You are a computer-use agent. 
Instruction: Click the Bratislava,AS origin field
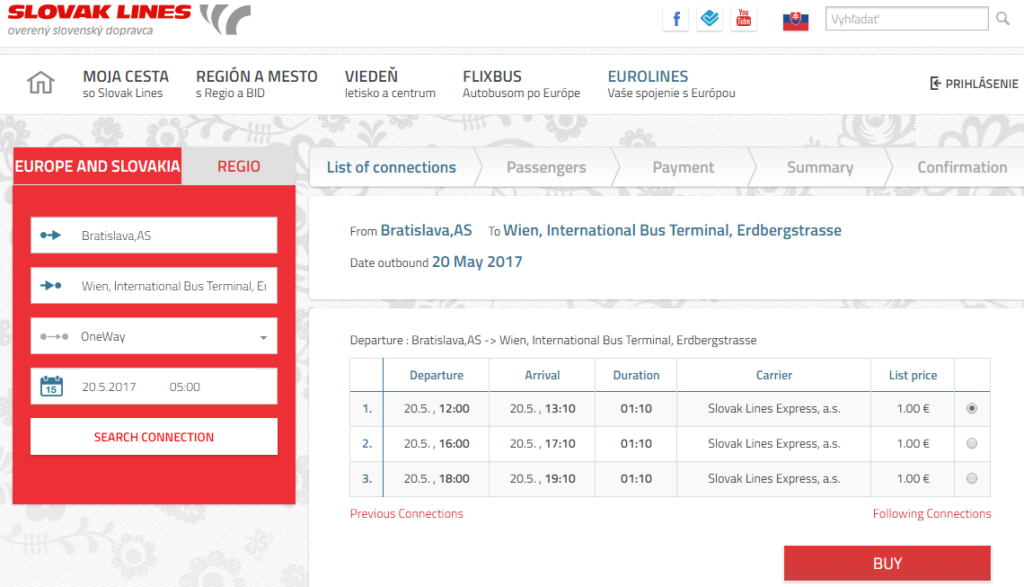pos(154,235)
